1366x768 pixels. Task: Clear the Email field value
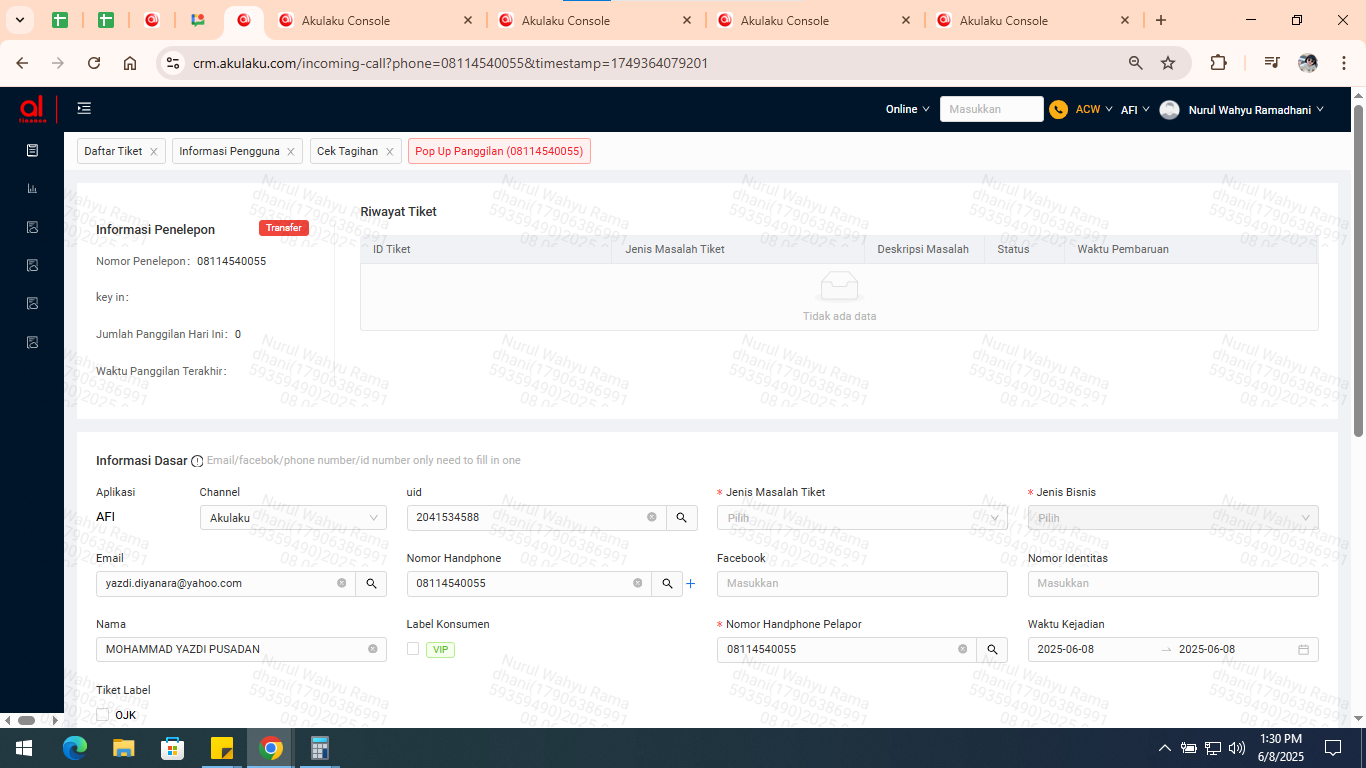pyautogui.click(x=342, y=583)
